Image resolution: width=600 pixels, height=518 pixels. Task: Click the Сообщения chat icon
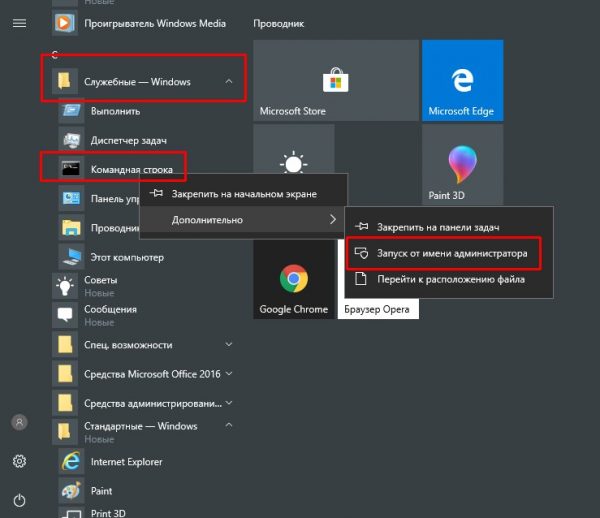[65, 315]
